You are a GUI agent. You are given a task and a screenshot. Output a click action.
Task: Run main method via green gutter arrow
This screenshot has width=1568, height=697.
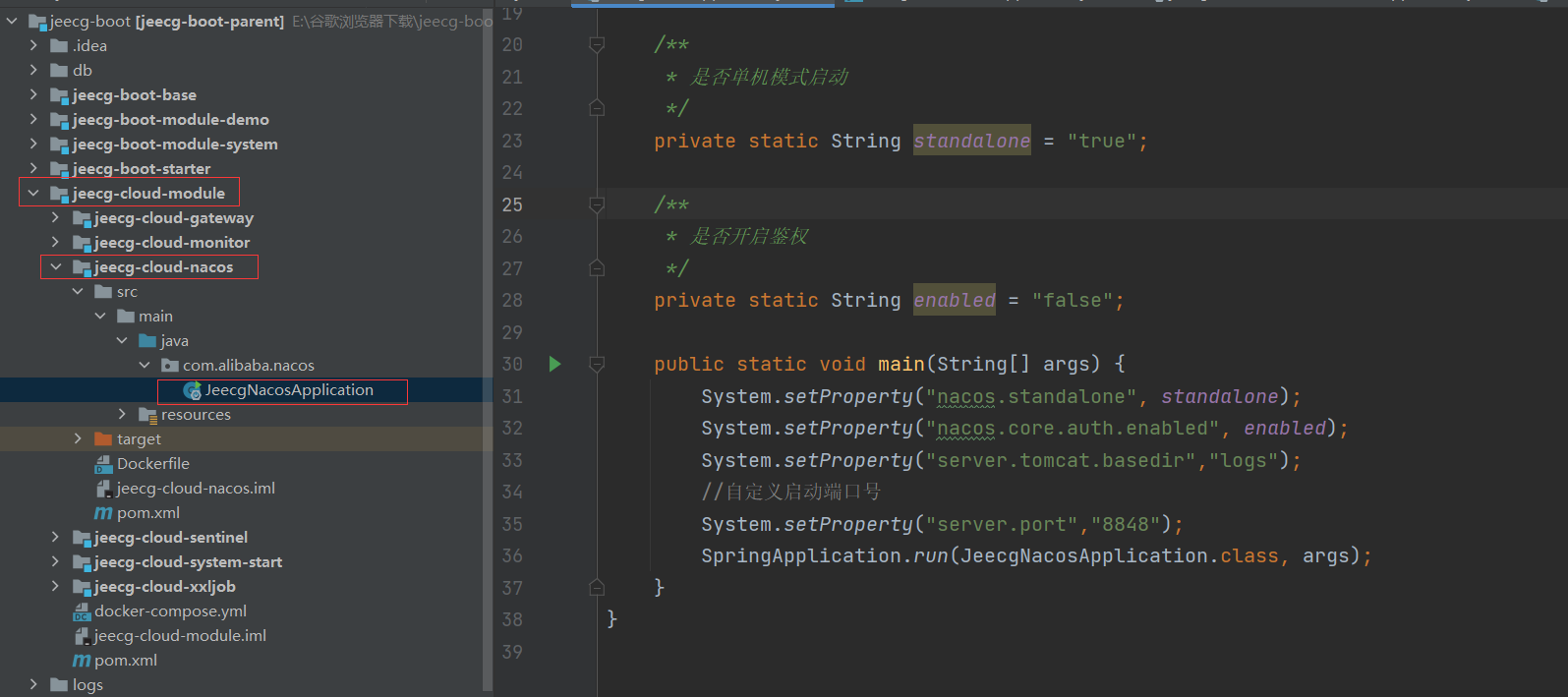[x=554, y=365]
